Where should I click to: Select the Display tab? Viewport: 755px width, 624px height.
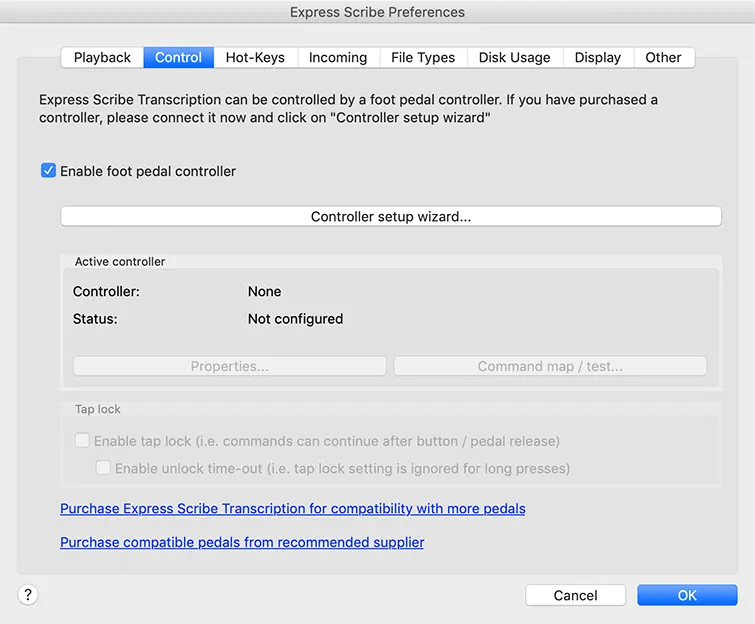(x=598, y=58)
